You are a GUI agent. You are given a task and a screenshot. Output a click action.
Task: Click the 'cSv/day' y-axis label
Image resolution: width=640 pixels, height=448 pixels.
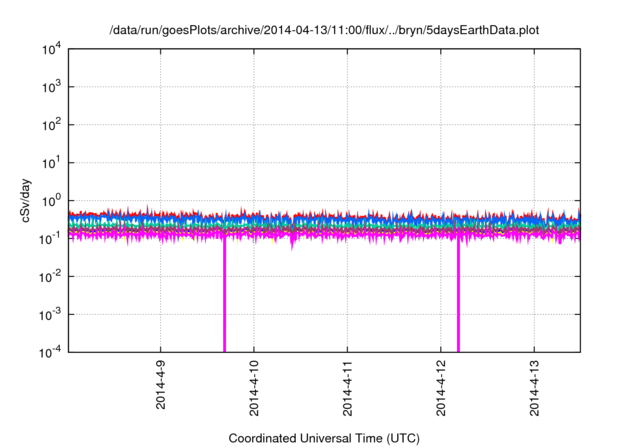[26, 200]
